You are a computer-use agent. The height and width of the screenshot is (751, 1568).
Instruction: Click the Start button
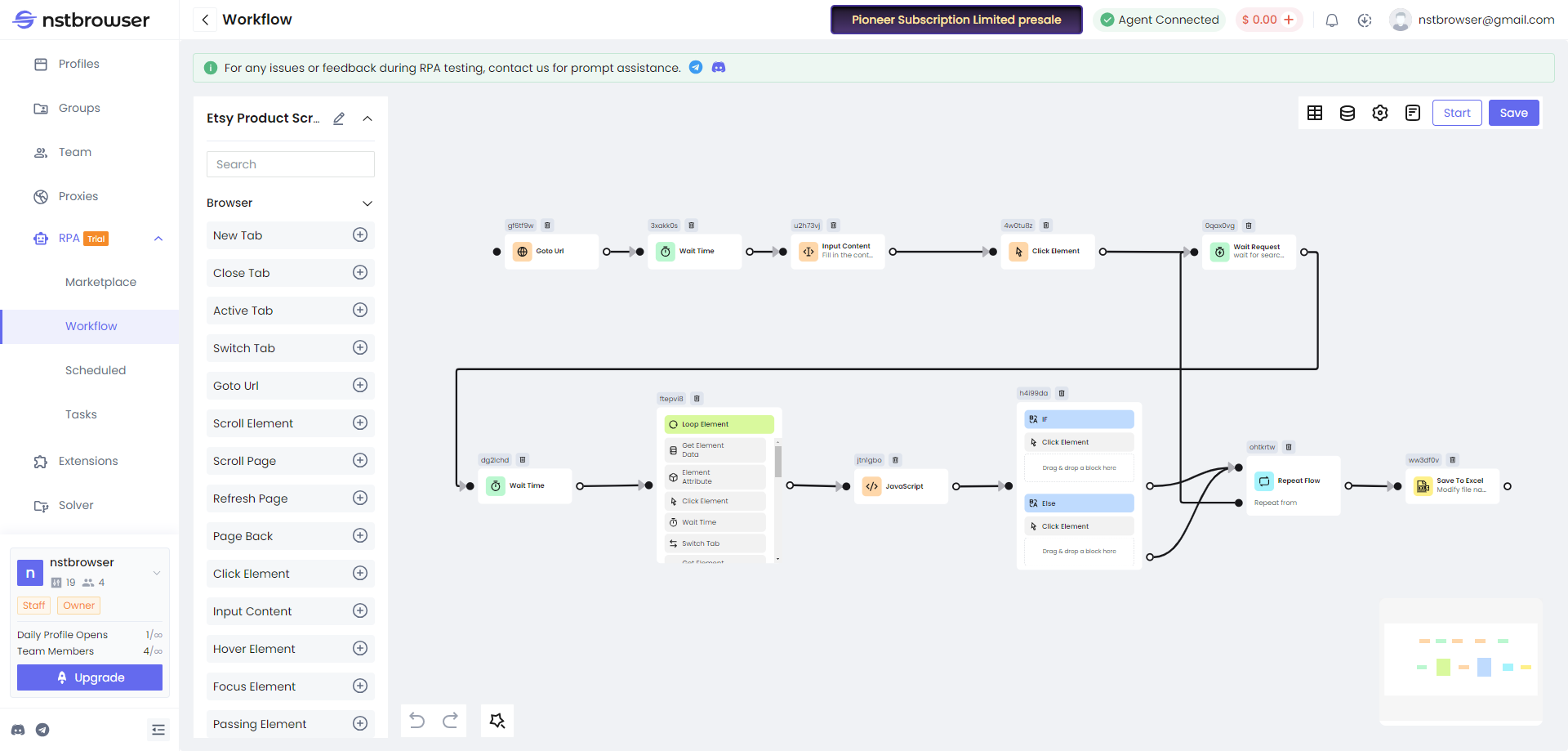(x=1457, y=113)
